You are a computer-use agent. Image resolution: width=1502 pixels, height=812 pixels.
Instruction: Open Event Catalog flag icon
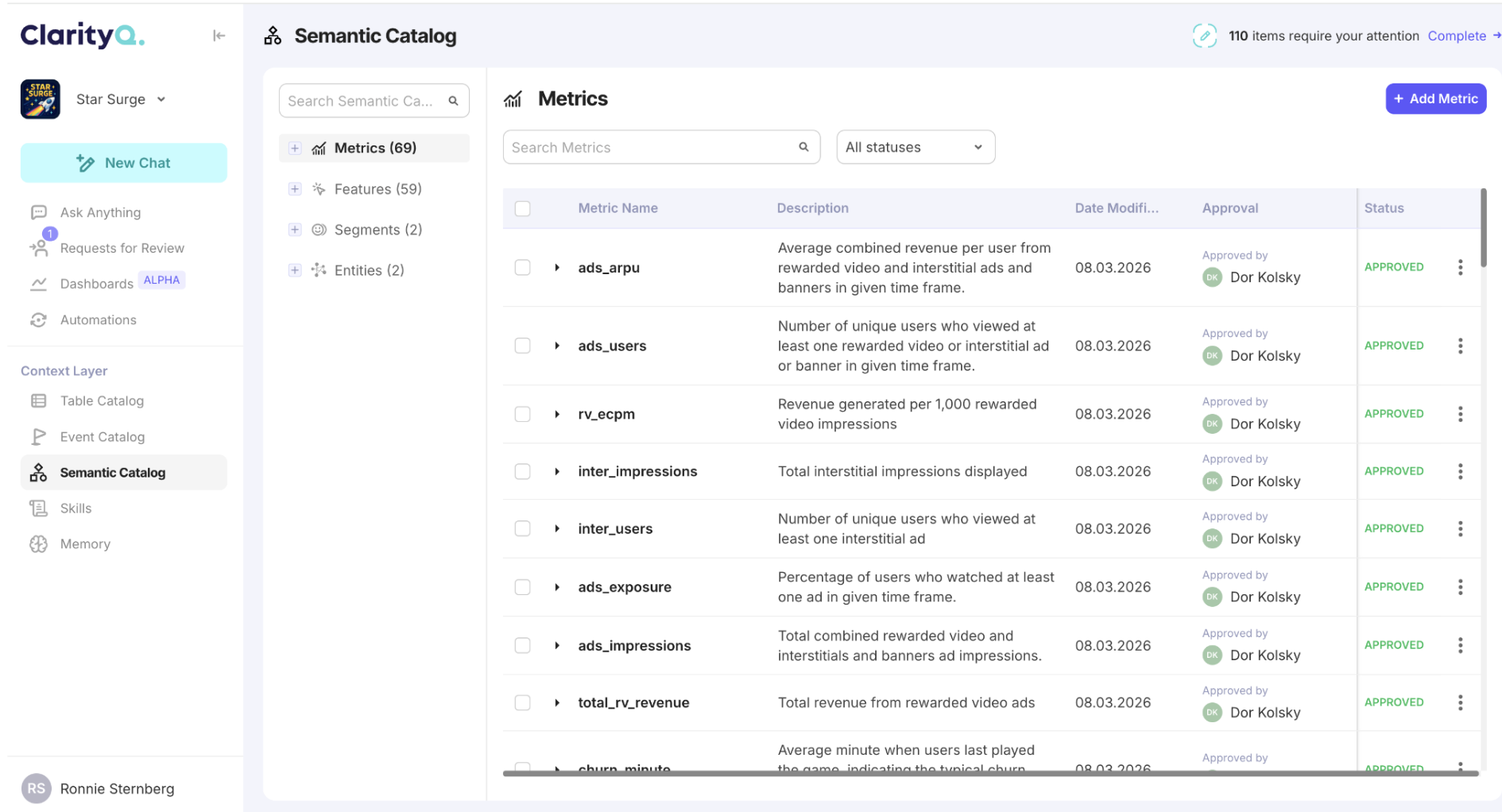tap(38, 437)
